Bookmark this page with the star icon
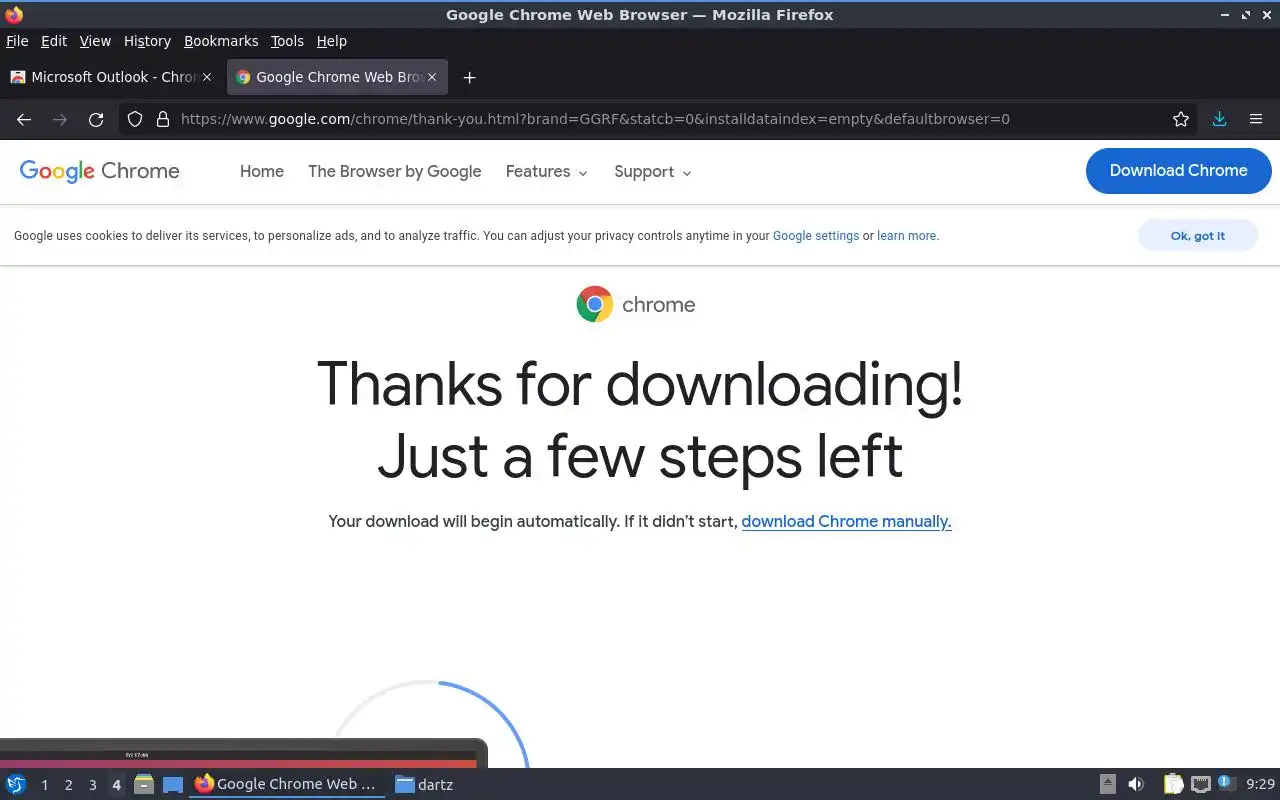This screenshot has width=1280, height=800. (1181, 119)
